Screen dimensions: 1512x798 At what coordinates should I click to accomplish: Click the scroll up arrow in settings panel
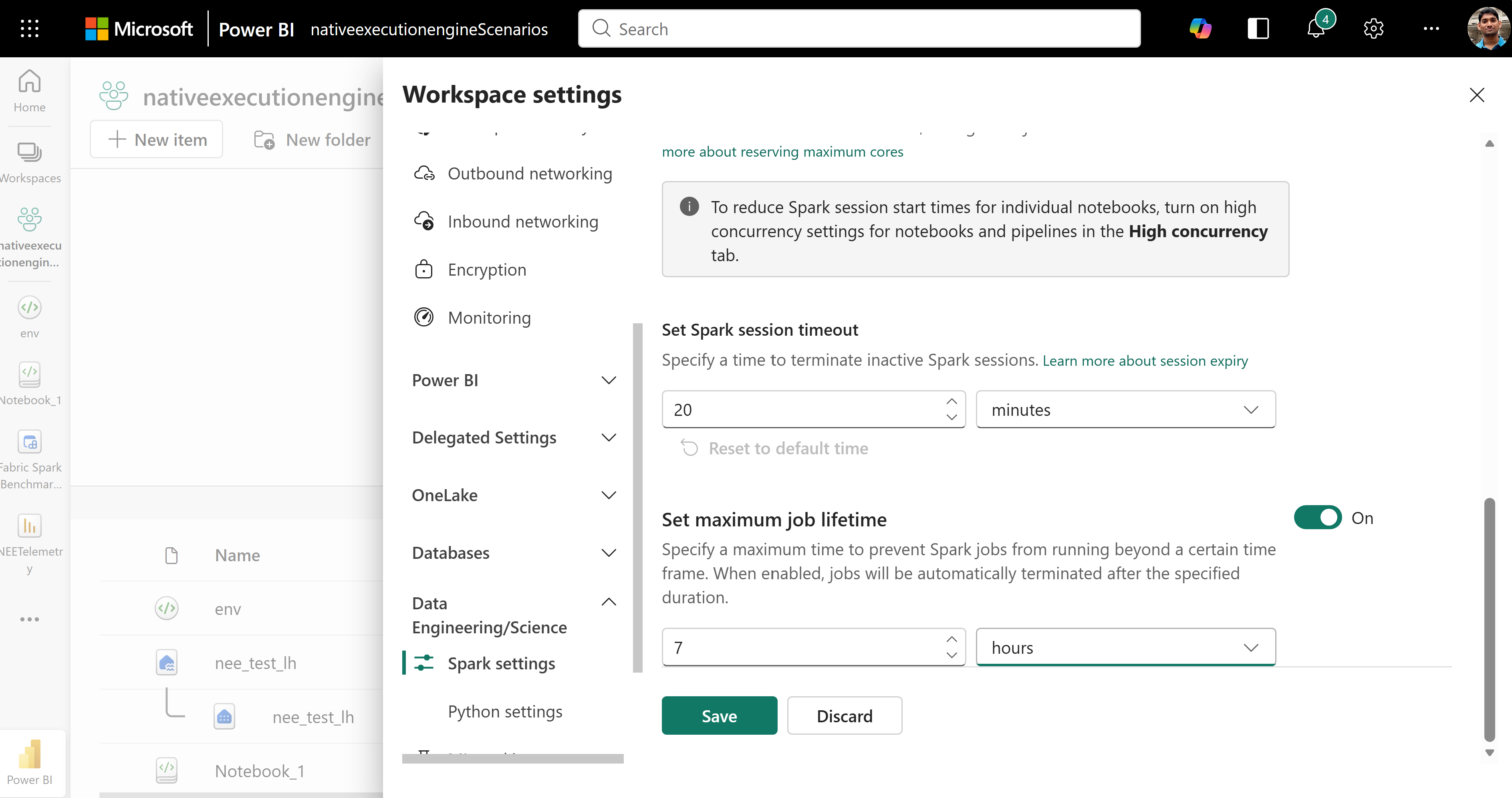1489,144
